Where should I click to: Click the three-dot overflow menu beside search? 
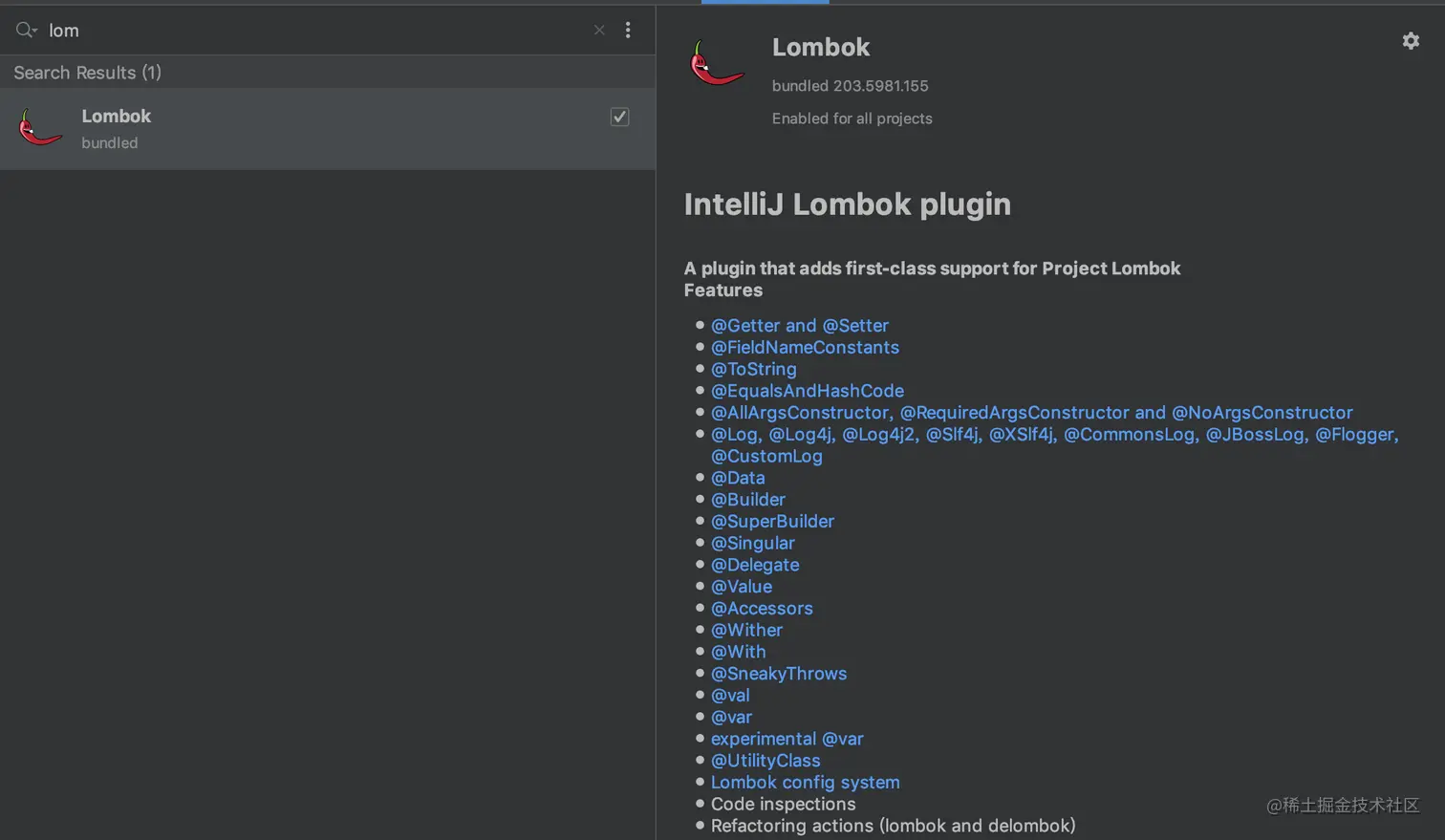(628, 30)
